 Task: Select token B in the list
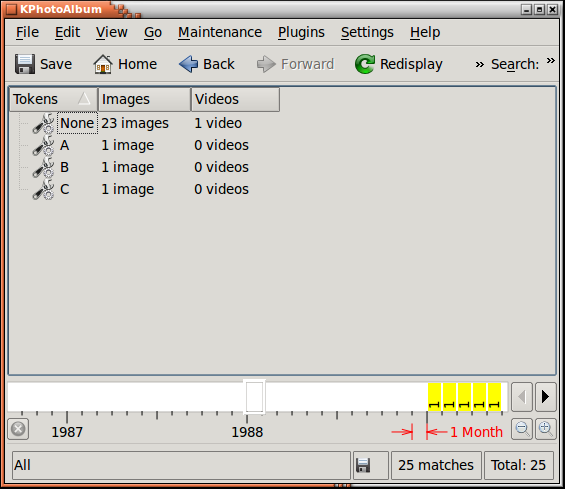64,167
